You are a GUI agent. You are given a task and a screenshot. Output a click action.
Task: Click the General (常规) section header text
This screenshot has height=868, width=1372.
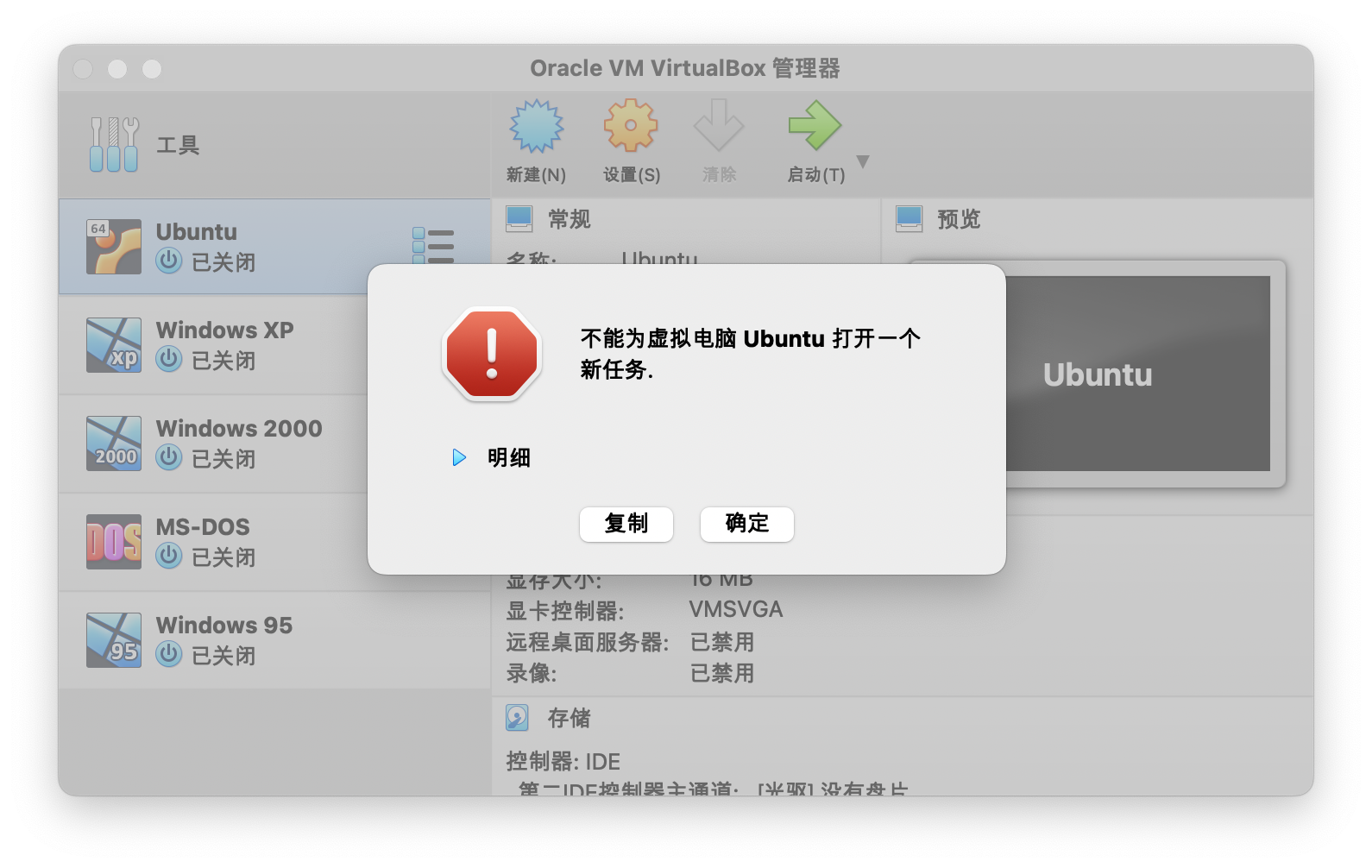point(570,219)
